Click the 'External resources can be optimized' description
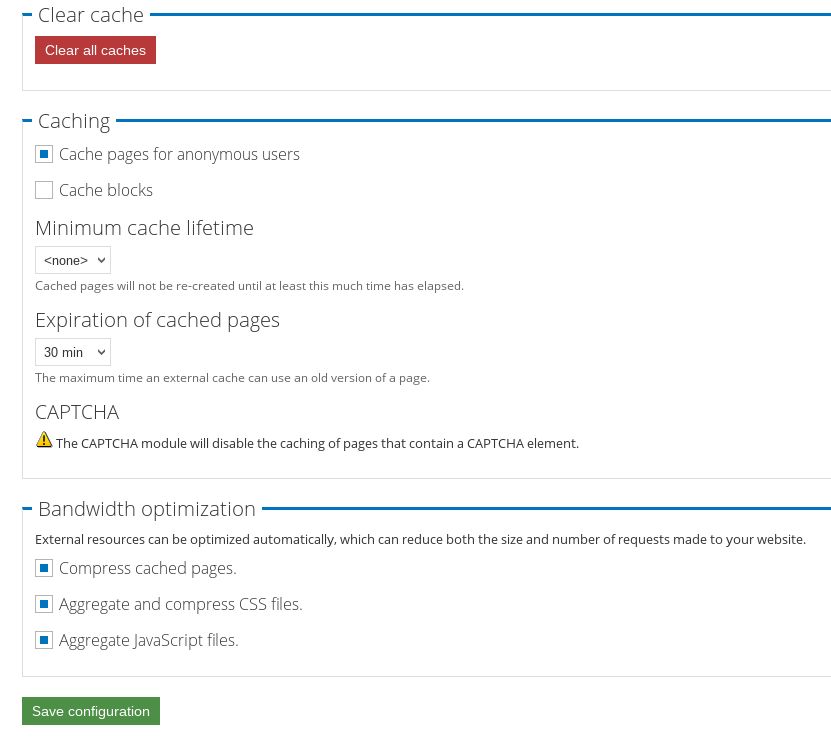Image resolution: width=831 pixels, height=737 pixels. coord(420,540)
